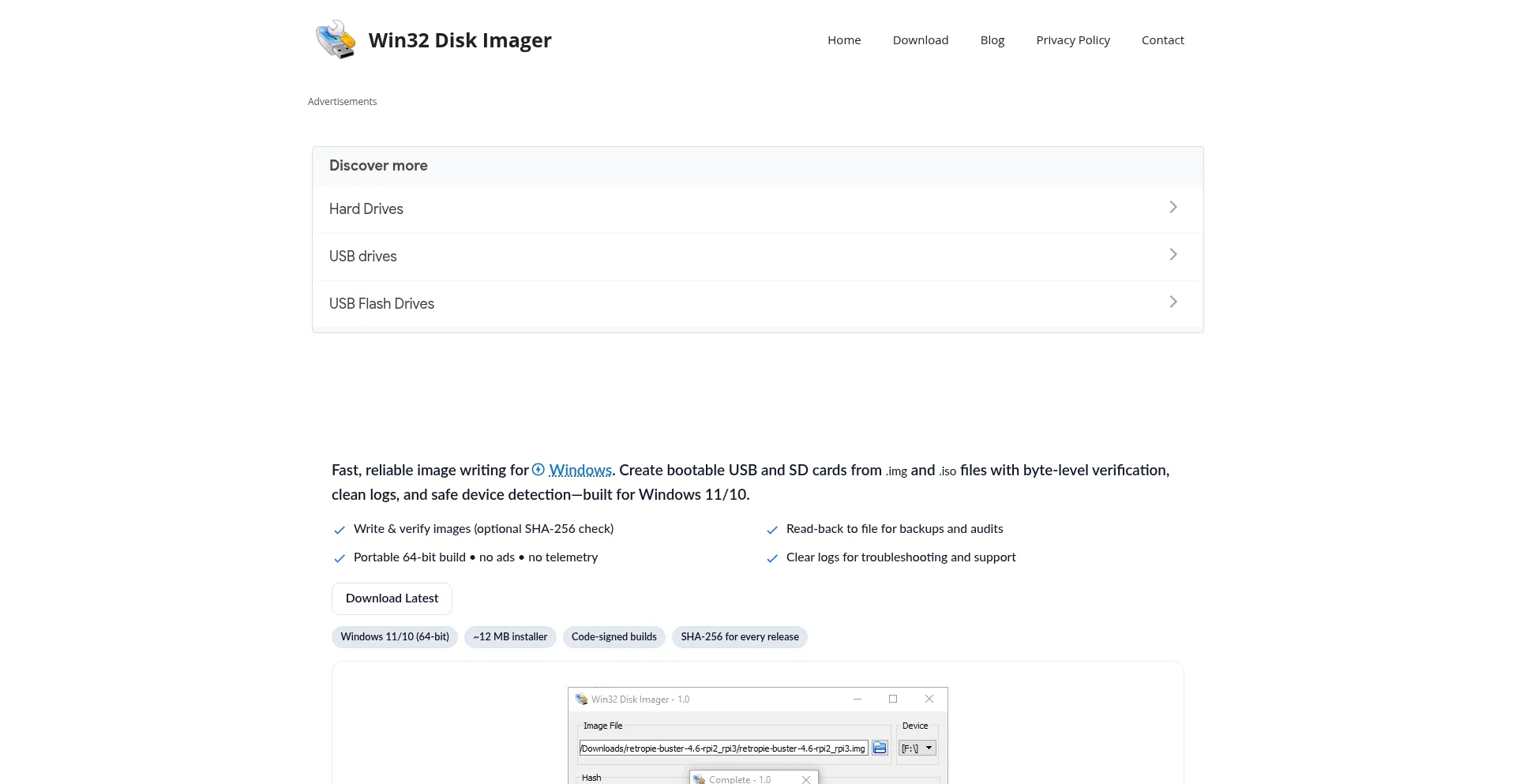Click the app icon in screenshot title bar
Viewport: 1516px width, 784px height.
(x=581, y=700)
